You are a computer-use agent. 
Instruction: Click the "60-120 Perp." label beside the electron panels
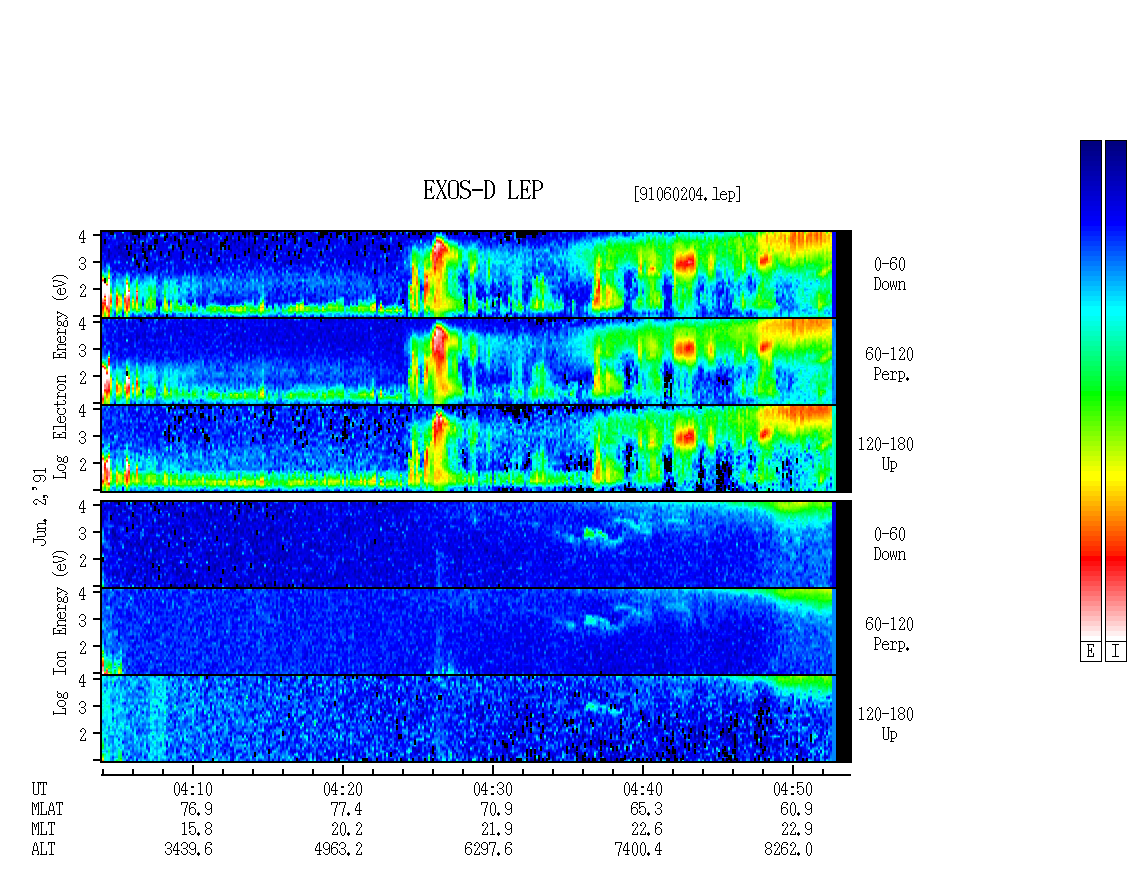pyautogui.click(x=889, y=365)
